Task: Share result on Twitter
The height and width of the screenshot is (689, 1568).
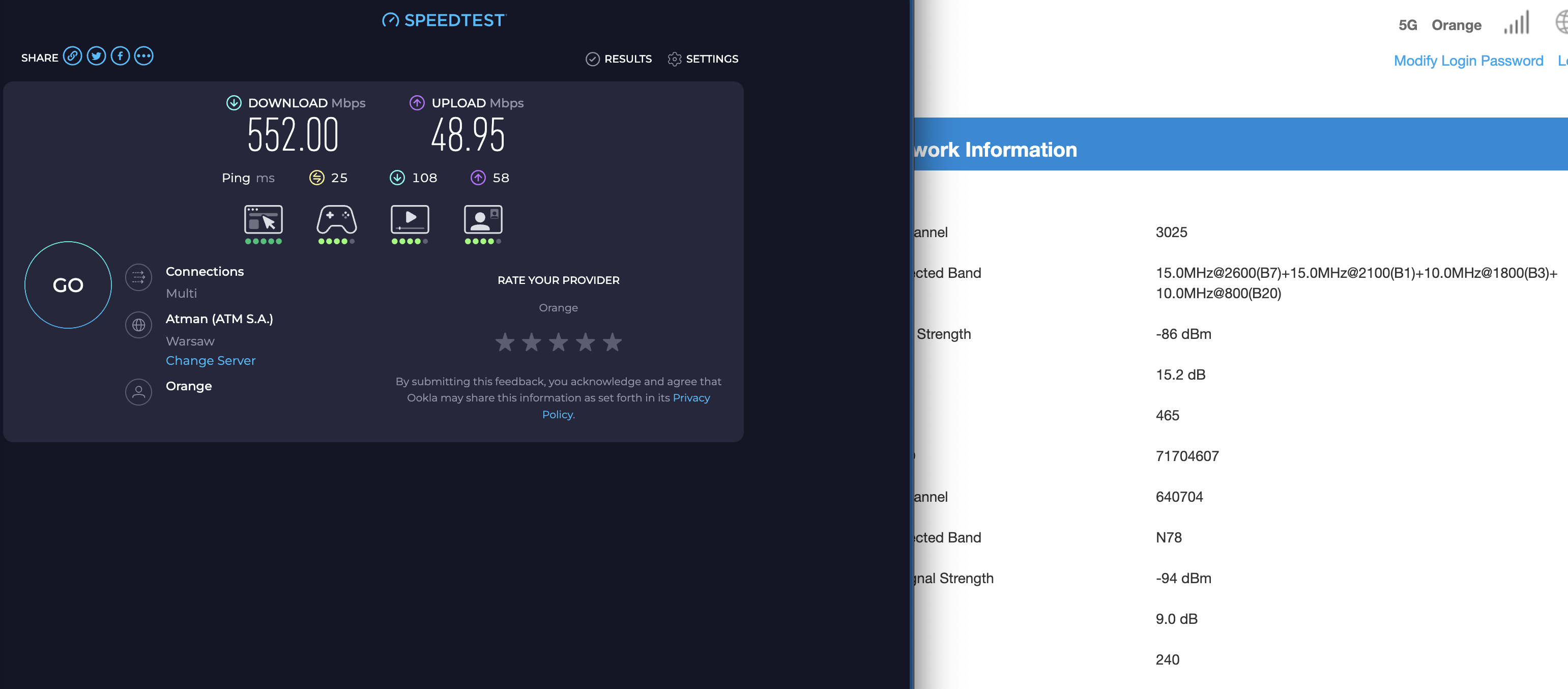Action: [96, 56]
